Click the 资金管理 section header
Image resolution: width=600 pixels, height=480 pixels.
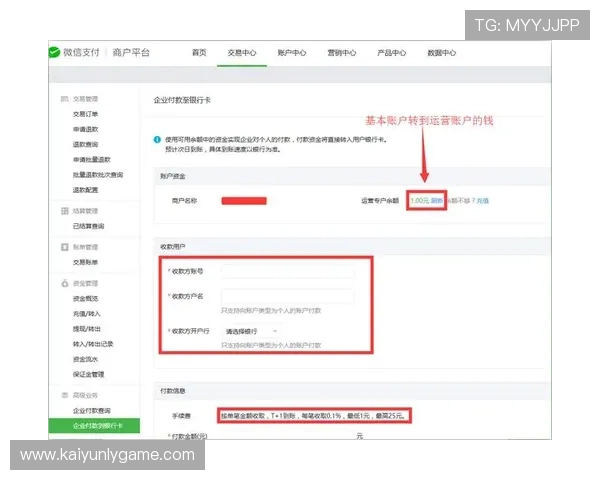pyautogui.click(x=85, y=283)
